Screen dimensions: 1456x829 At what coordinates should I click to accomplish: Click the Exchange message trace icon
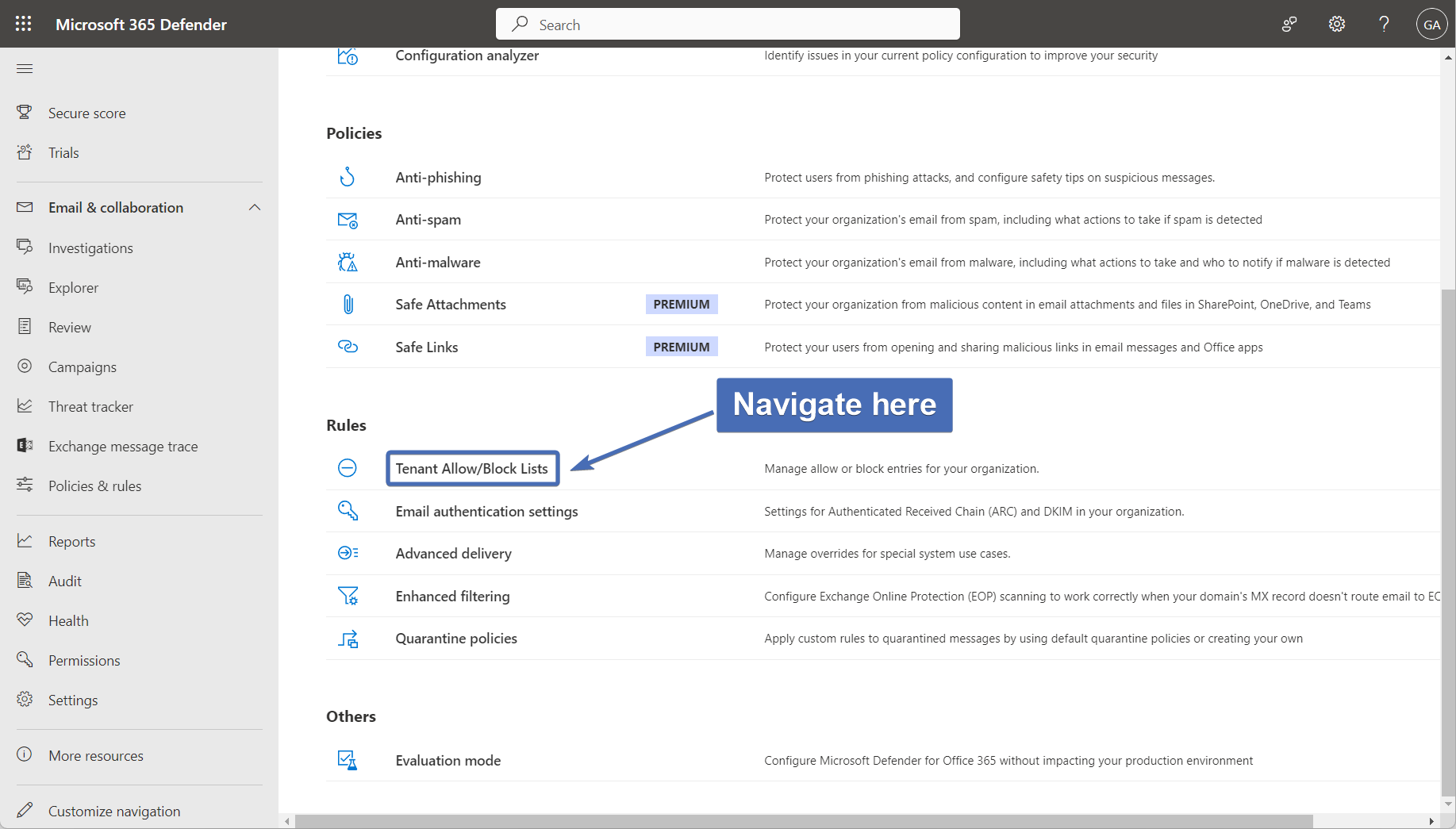(25, 446)
